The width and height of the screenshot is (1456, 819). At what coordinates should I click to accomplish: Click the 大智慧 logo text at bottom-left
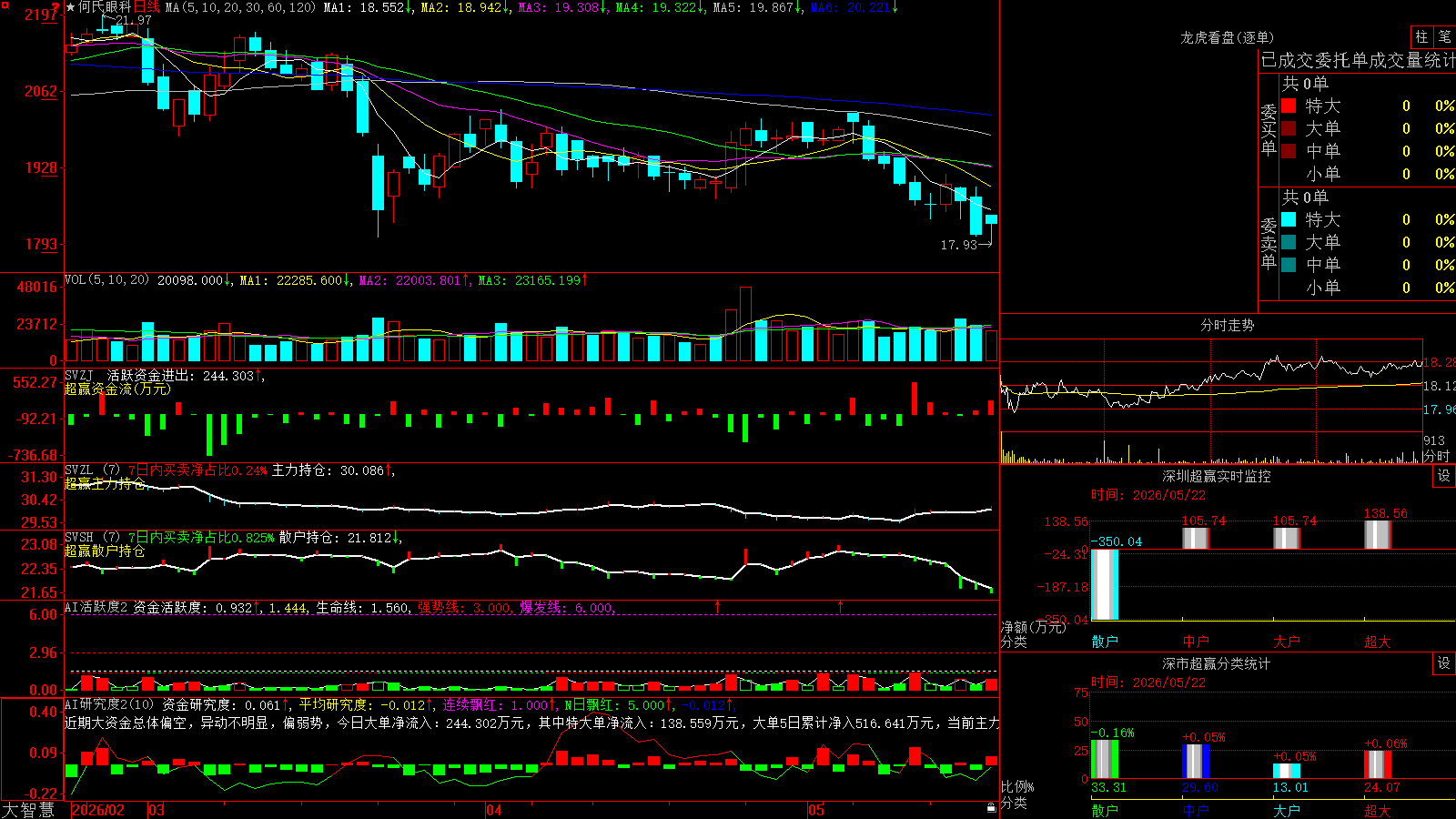(28, 810)
